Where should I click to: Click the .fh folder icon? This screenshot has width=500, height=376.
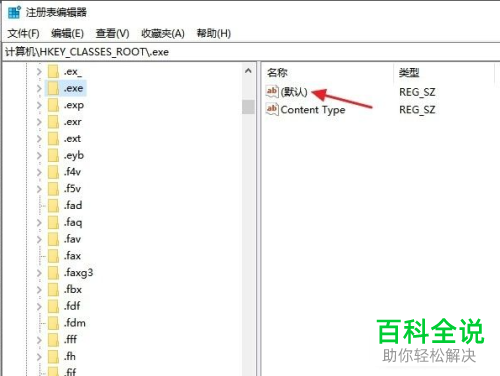coord(53,356)
